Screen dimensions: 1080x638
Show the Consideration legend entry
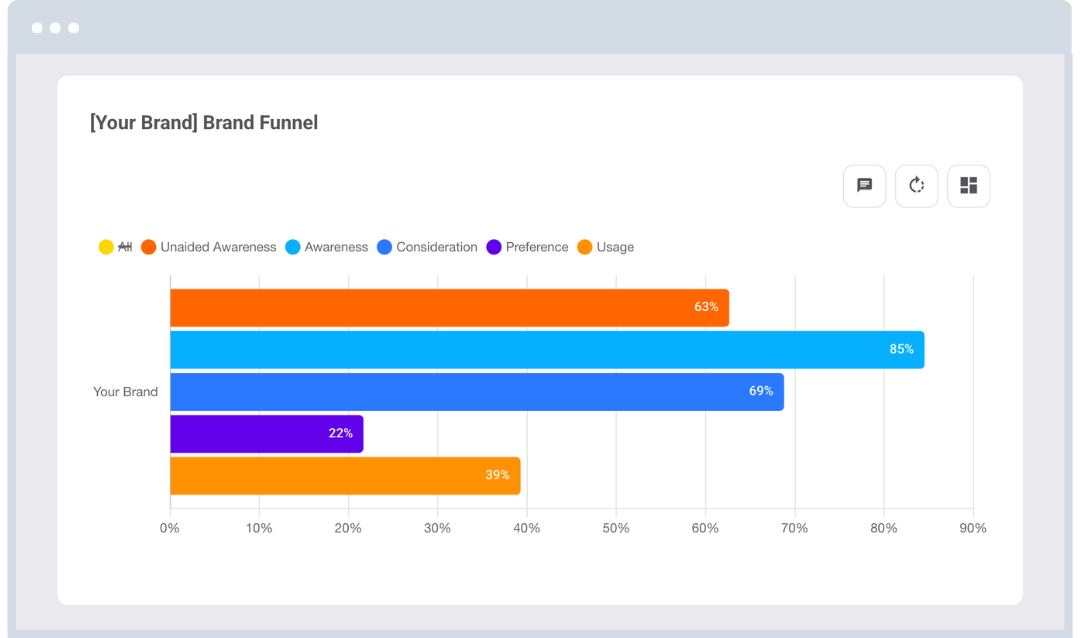point(428,247)
